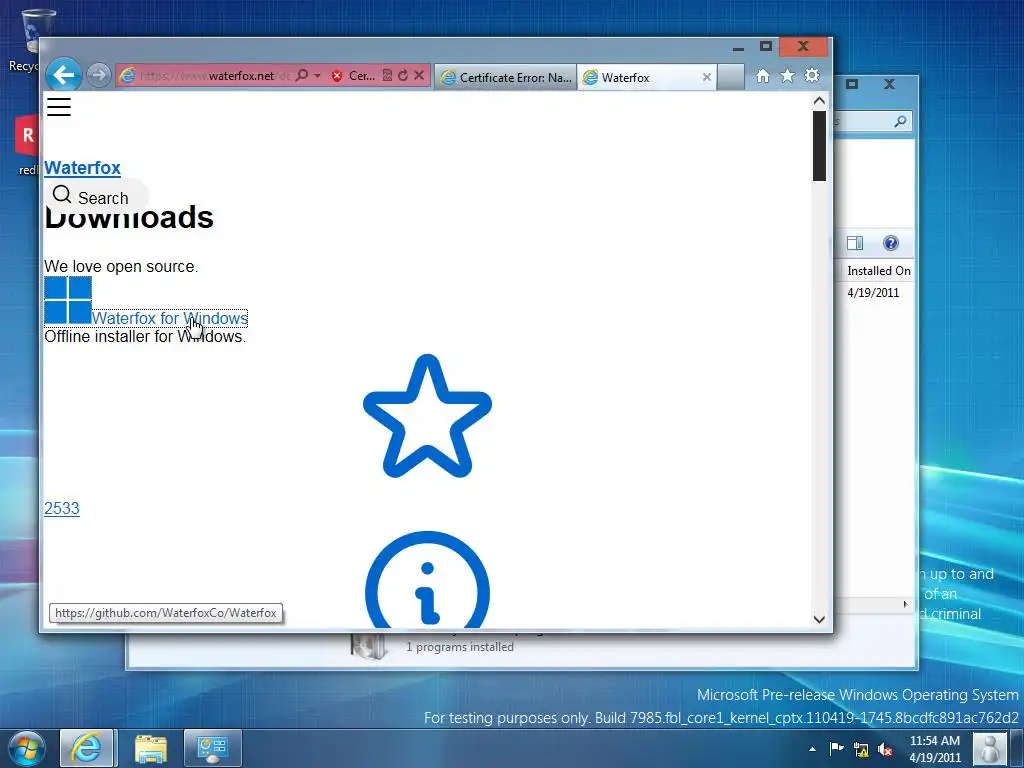The image size is (1024, 768).
Task: Maximize the Internet Explorer window
Action: click(x=766, y=46)
